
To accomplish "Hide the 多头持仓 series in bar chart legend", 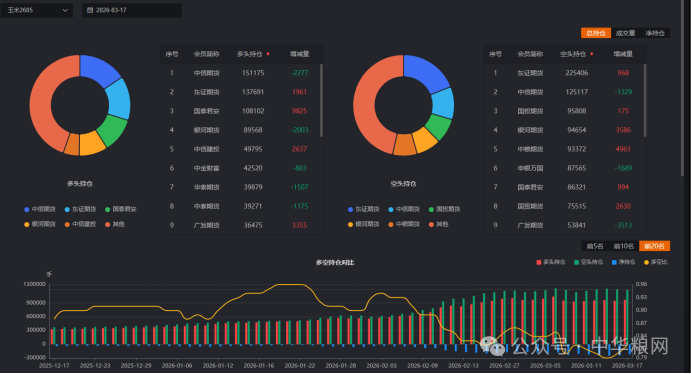I will tap(551, 262).
